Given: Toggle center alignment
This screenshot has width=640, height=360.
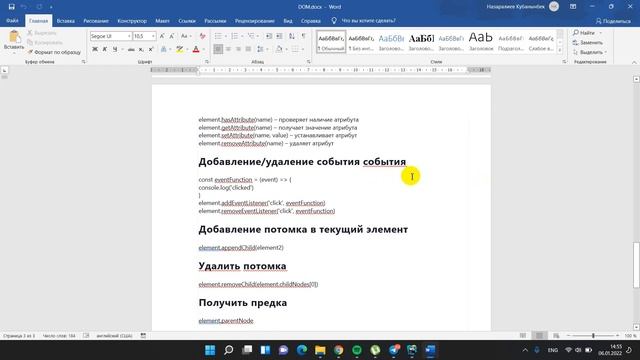Looking at the screenshot, I should click(x=228, y=49).
